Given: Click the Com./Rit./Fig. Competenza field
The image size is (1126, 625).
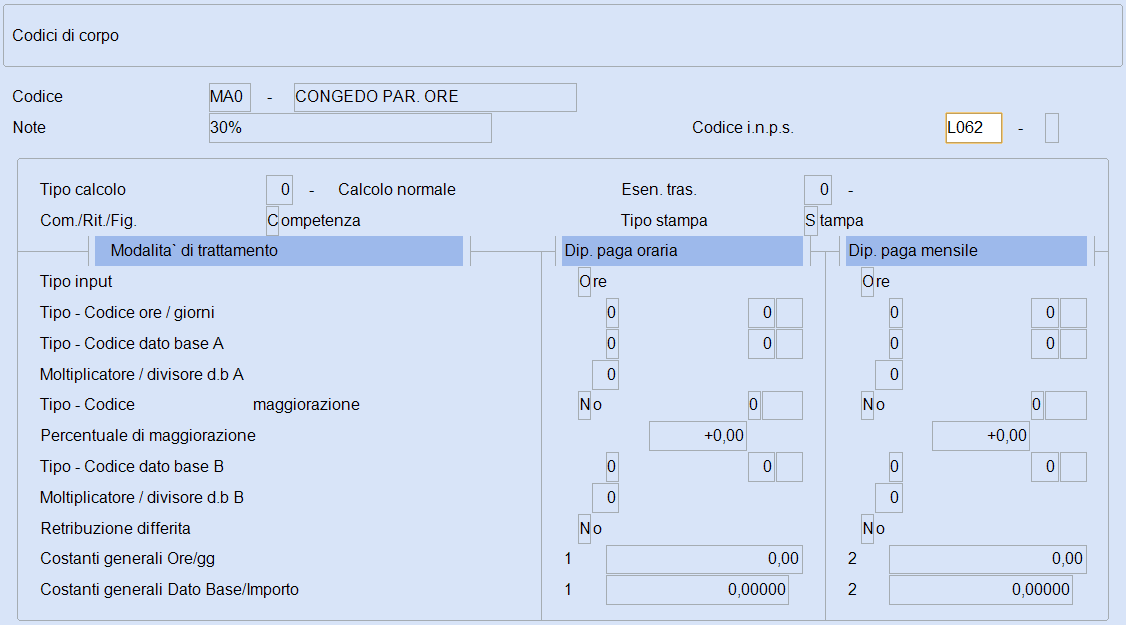Looking at the screenshot, I should click(x=273, y=221).
